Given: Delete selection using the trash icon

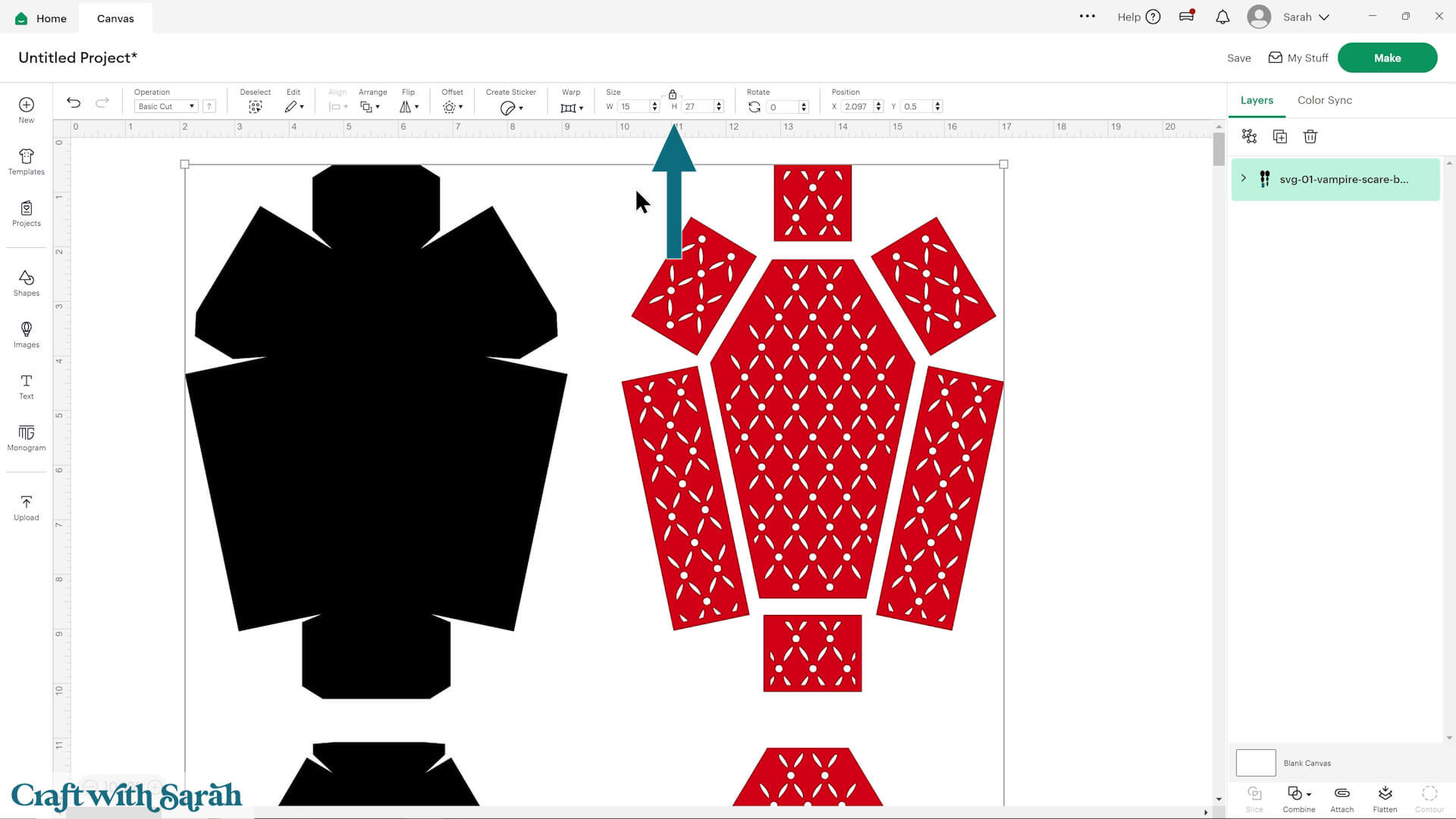Looking at the screenshot, I should coord(1310,136).
